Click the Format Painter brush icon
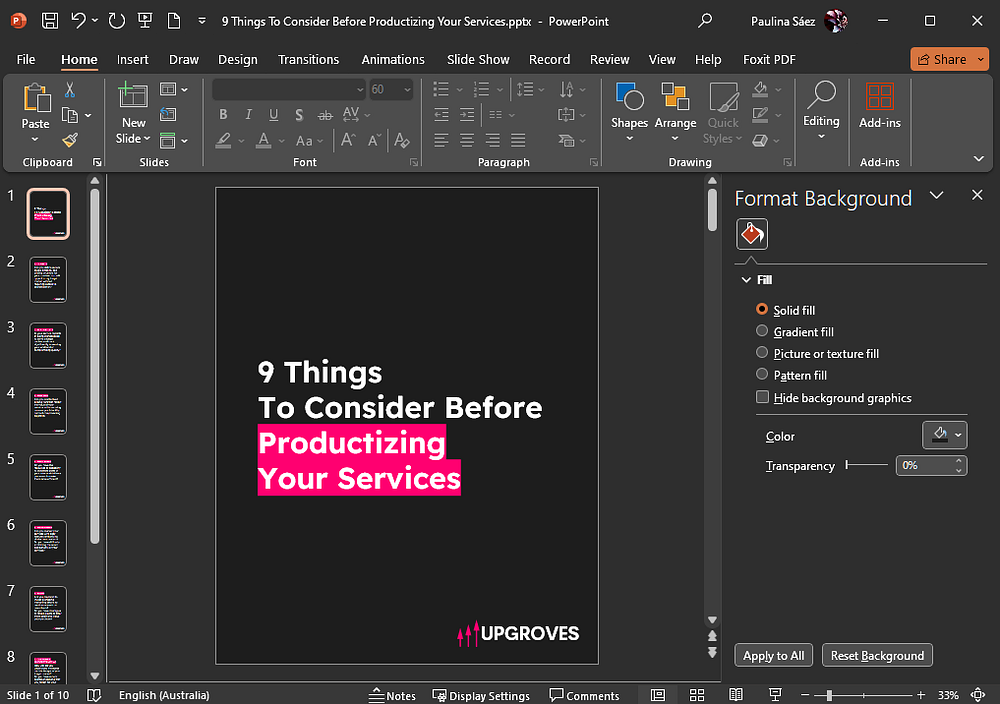This screenshot has width=1000, height=704. click(x=70, y=140)
